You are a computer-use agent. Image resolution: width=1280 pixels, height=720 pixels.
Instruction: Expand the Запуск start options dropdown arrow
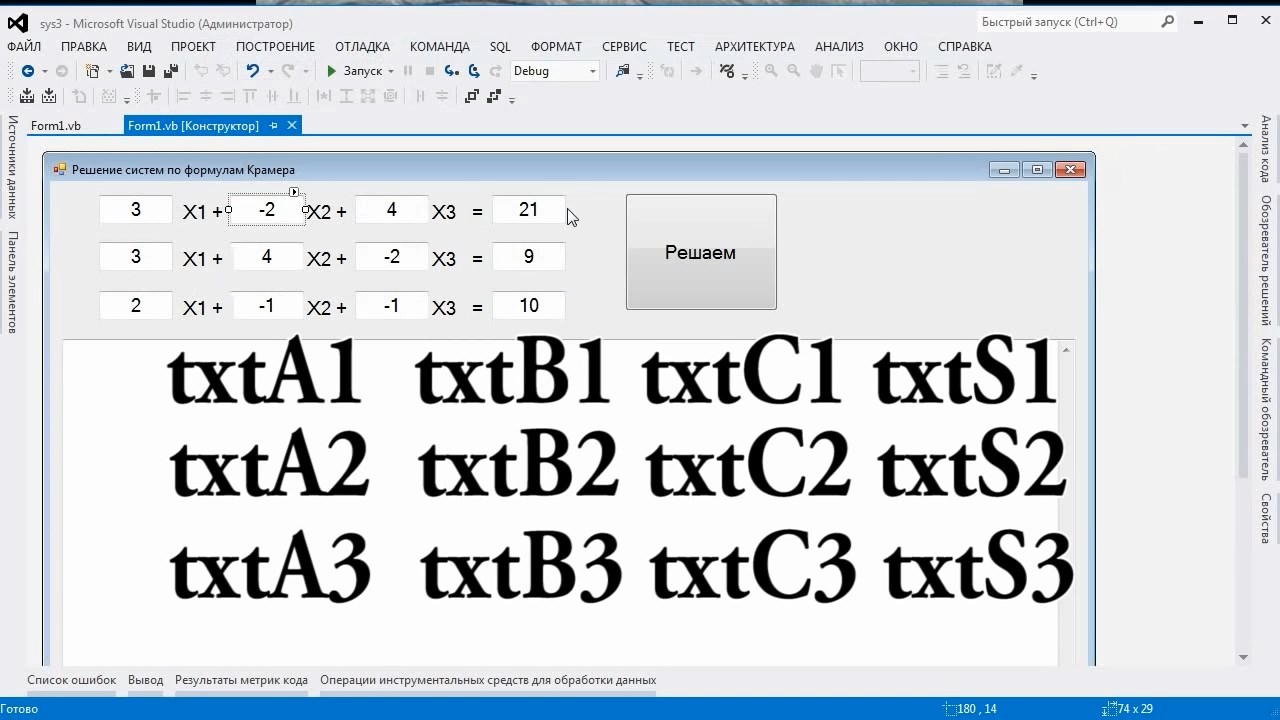(x=391, y=71)
